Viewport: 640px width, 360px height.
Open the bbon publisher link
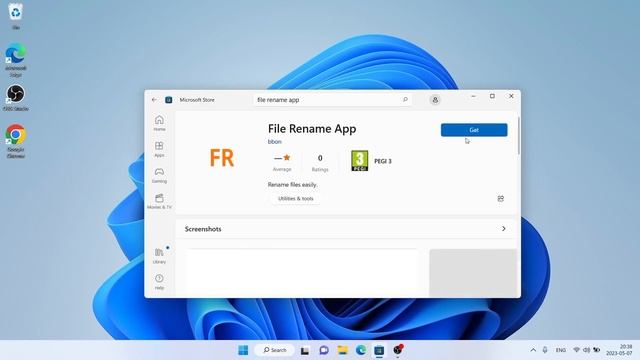click(275, 142)
